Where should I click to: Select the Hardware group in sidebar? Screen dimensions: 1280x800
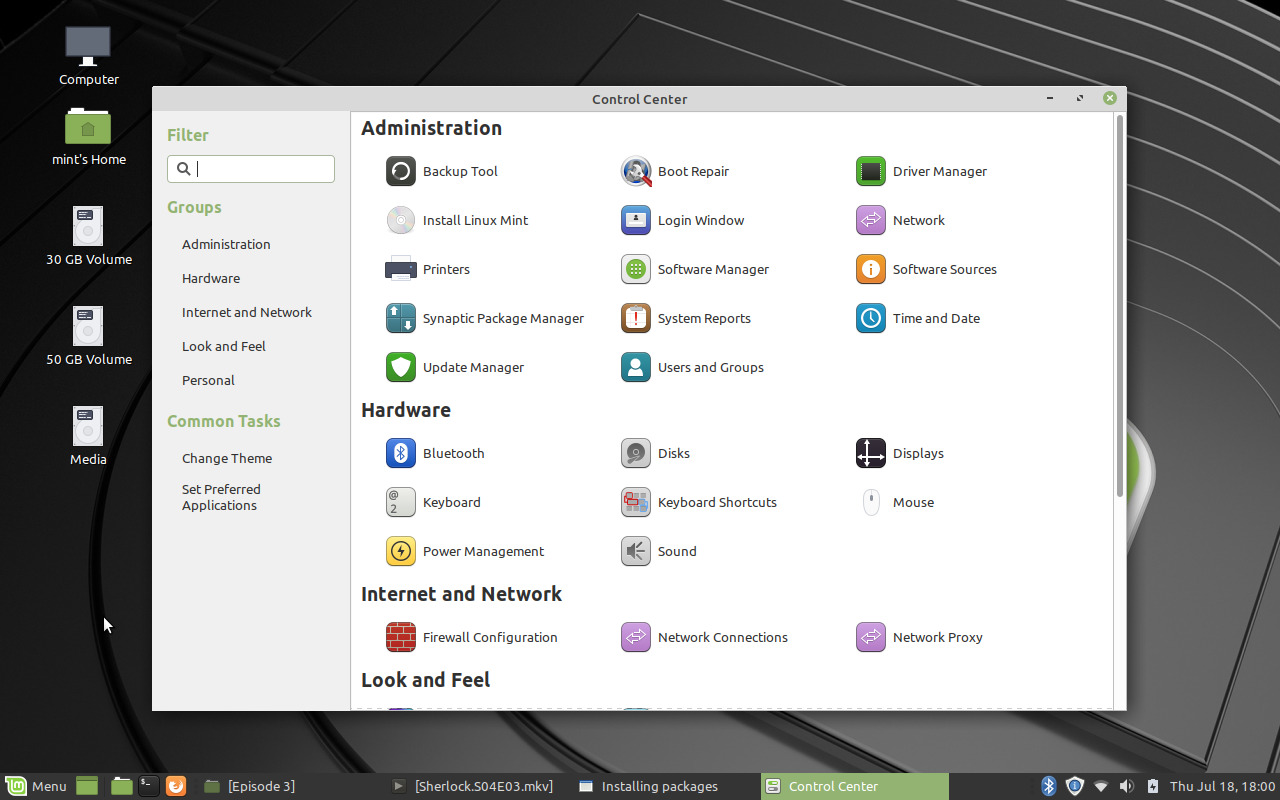pos(211,278)
